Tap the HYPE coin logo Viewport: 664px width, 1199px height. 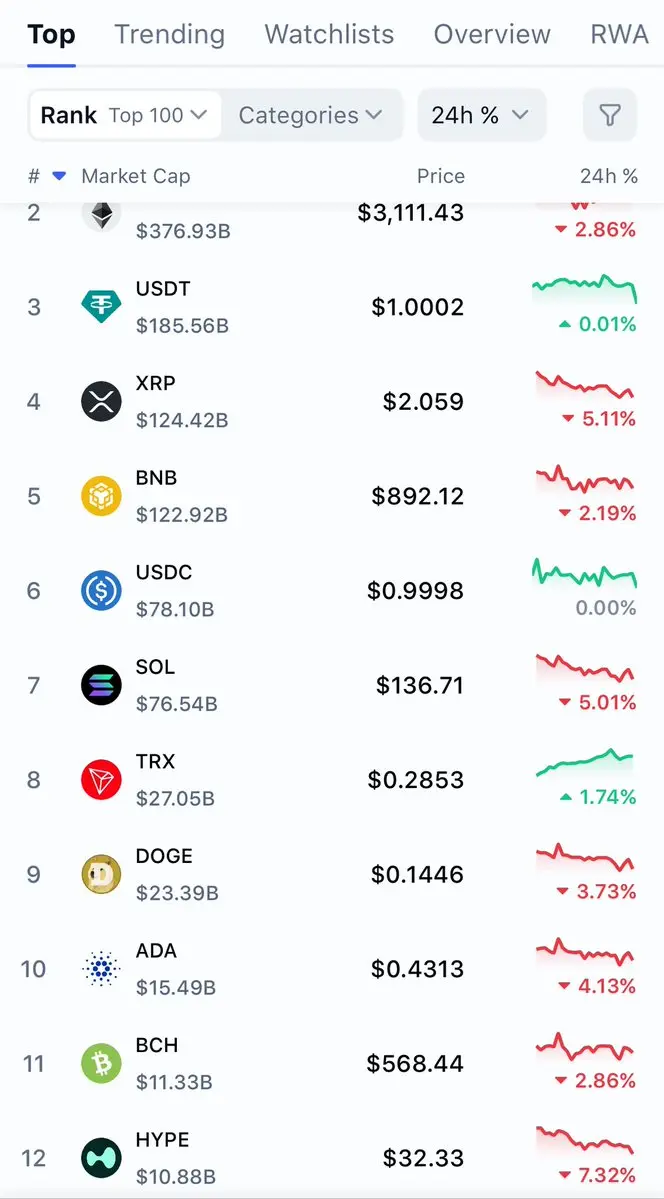[x=101, y=1158]
